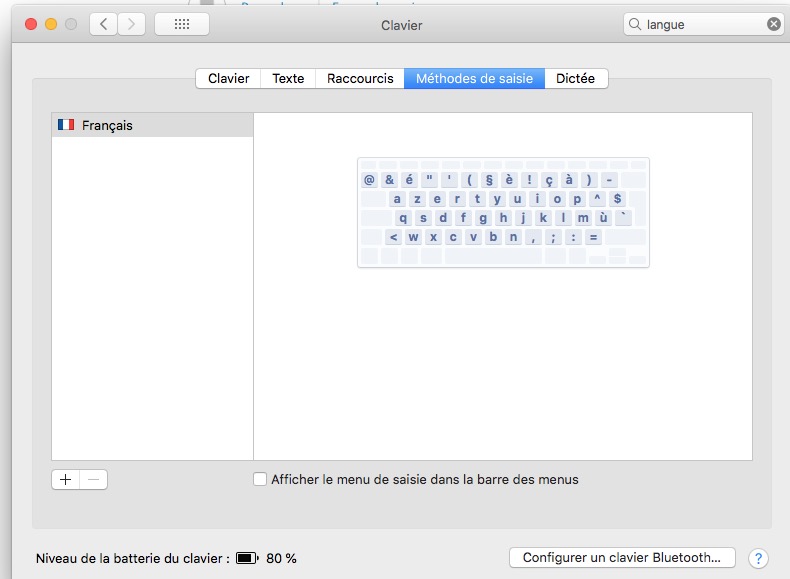Click Configurer un clavier Bluetooth button
Viewport: 790px width, 579px height.
621,558
